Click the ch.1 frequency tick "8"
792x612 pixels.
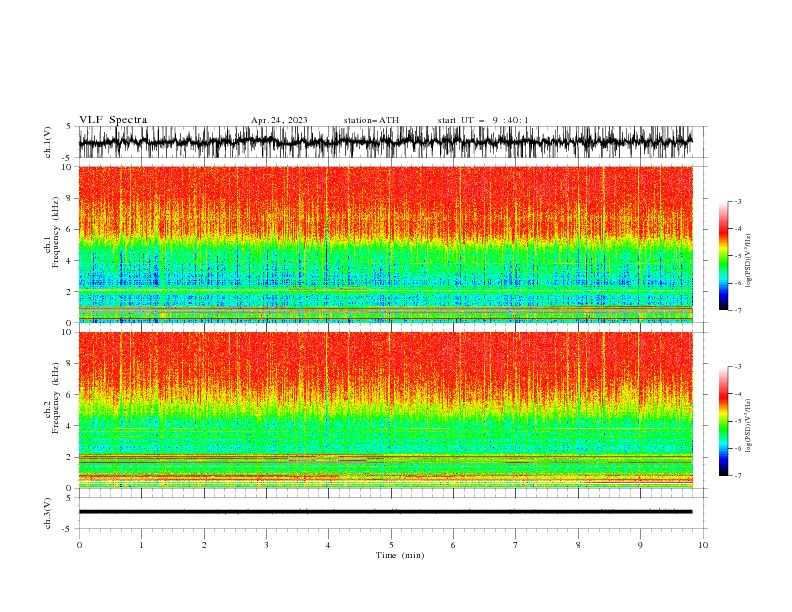pyautogui.click(x=69, y=198)
